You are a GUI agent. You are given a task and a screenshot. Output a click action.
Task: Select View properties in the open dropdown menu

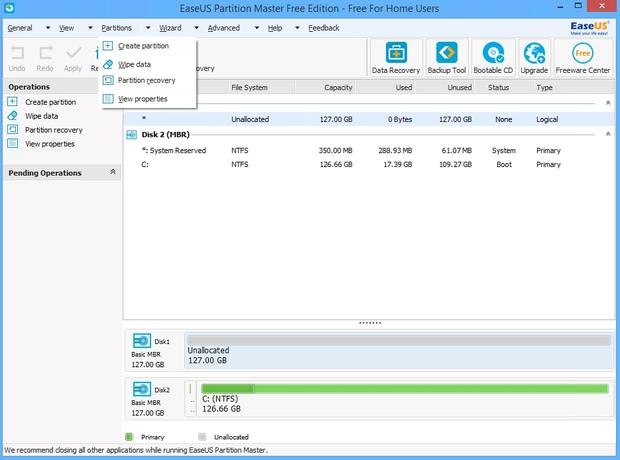(142, 98)
